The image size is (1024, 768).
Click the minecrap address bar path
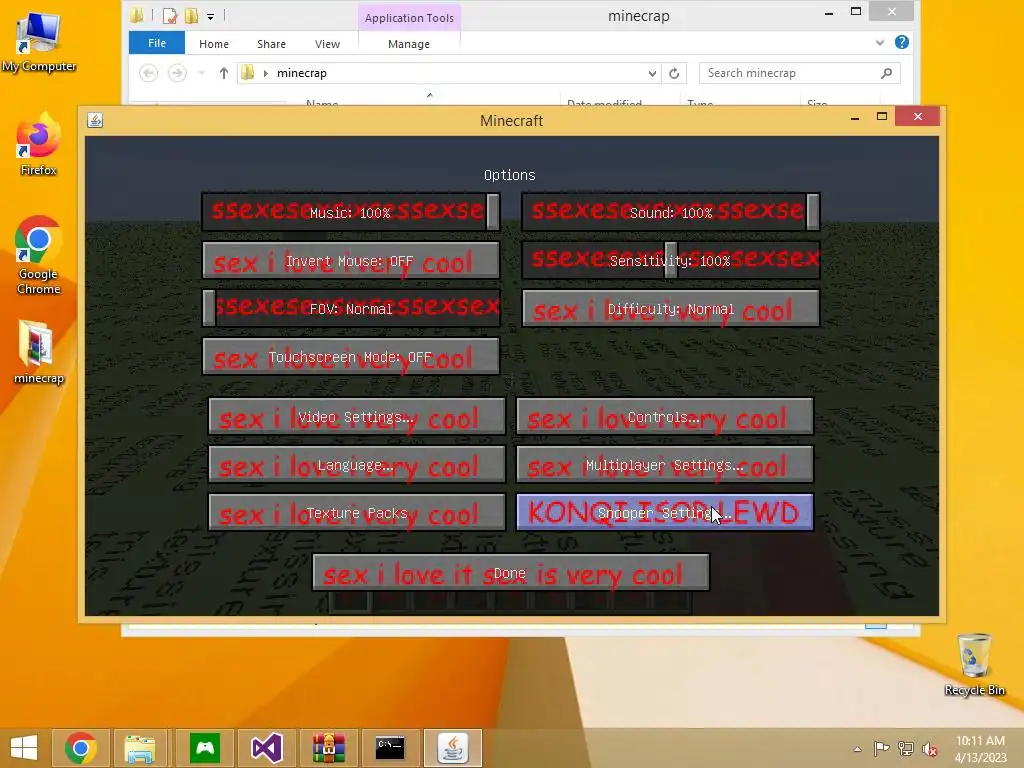(302, 73)
